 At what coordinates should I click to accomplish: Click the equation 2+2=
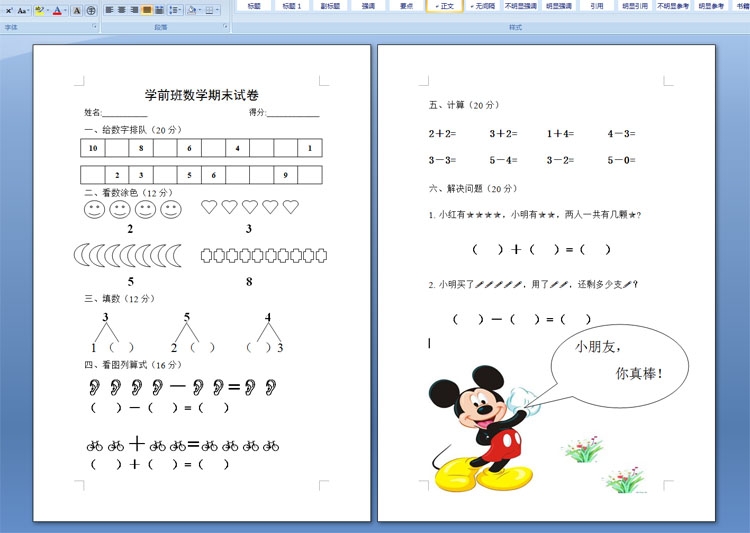click(x=442, y=133)
